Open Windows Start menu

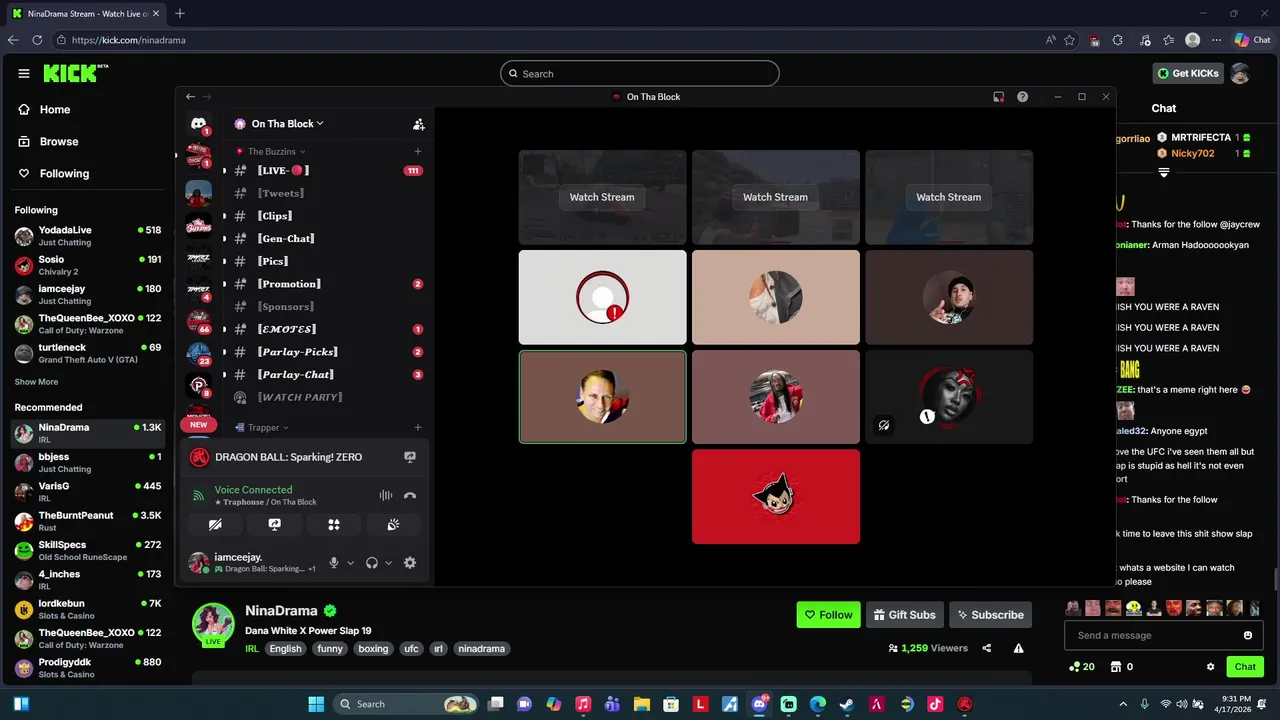[x=316, y=704]
